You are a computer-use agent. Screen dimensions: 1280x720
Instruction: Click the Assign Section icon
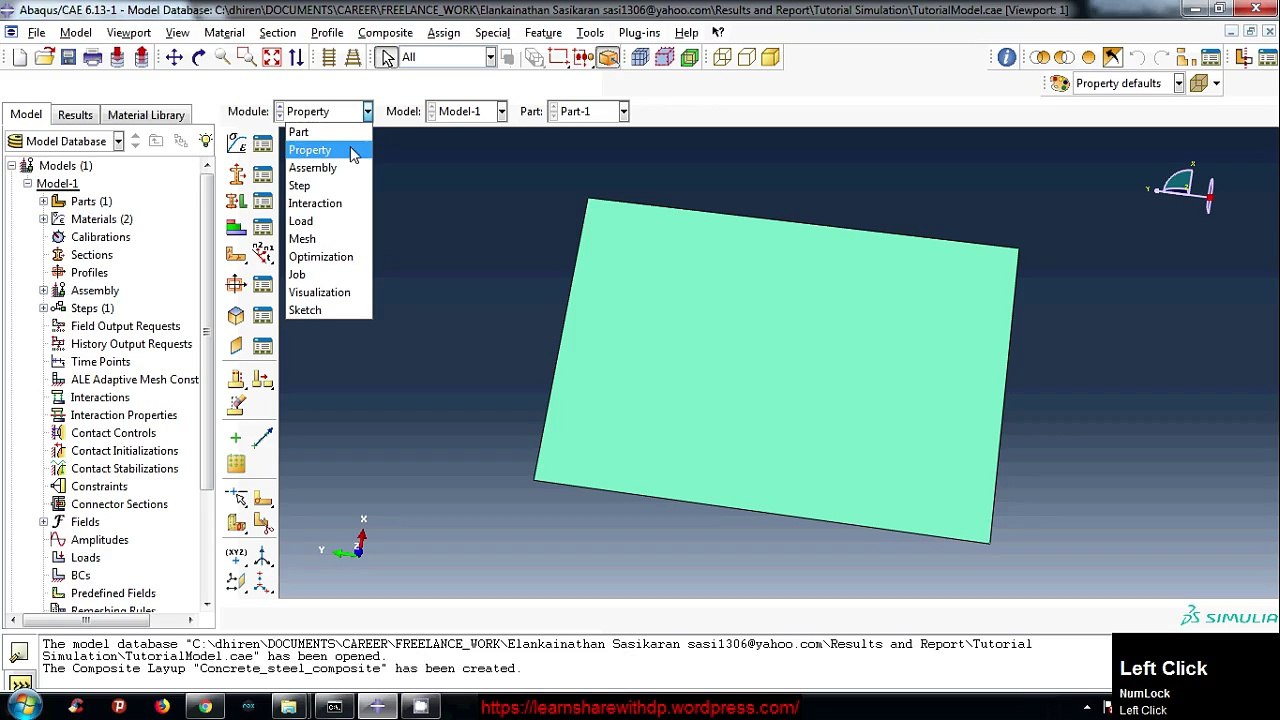[x=236, y=201]
